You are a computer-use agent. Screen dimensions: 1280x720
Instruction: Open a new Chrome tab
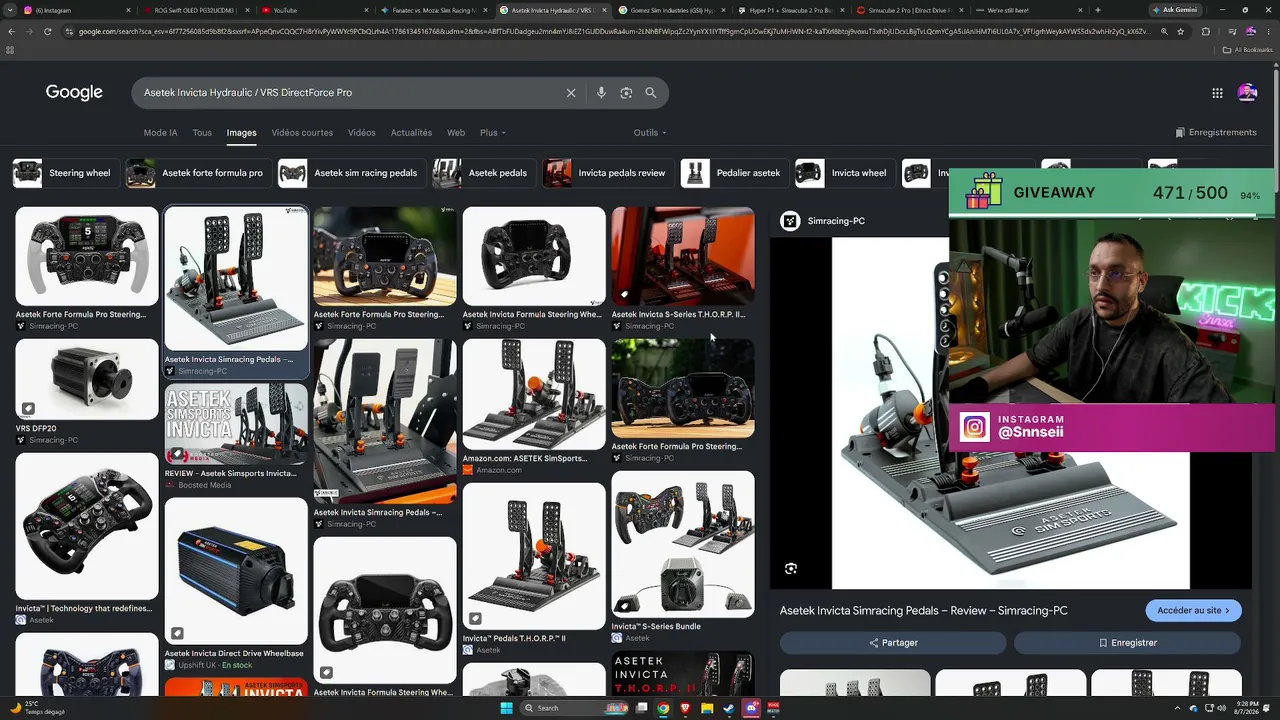(x=1097, y=10)
